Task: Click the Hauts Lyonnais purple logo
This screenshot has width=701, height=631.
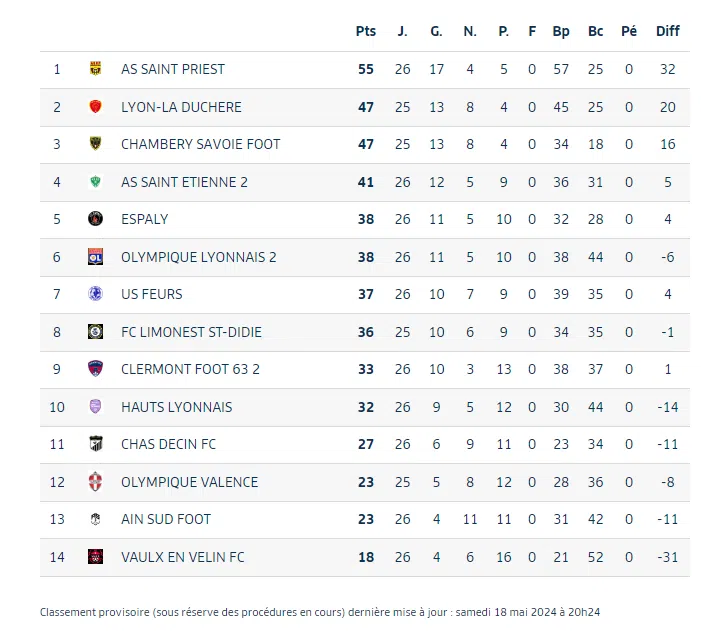Action: (x=96, y=407)
